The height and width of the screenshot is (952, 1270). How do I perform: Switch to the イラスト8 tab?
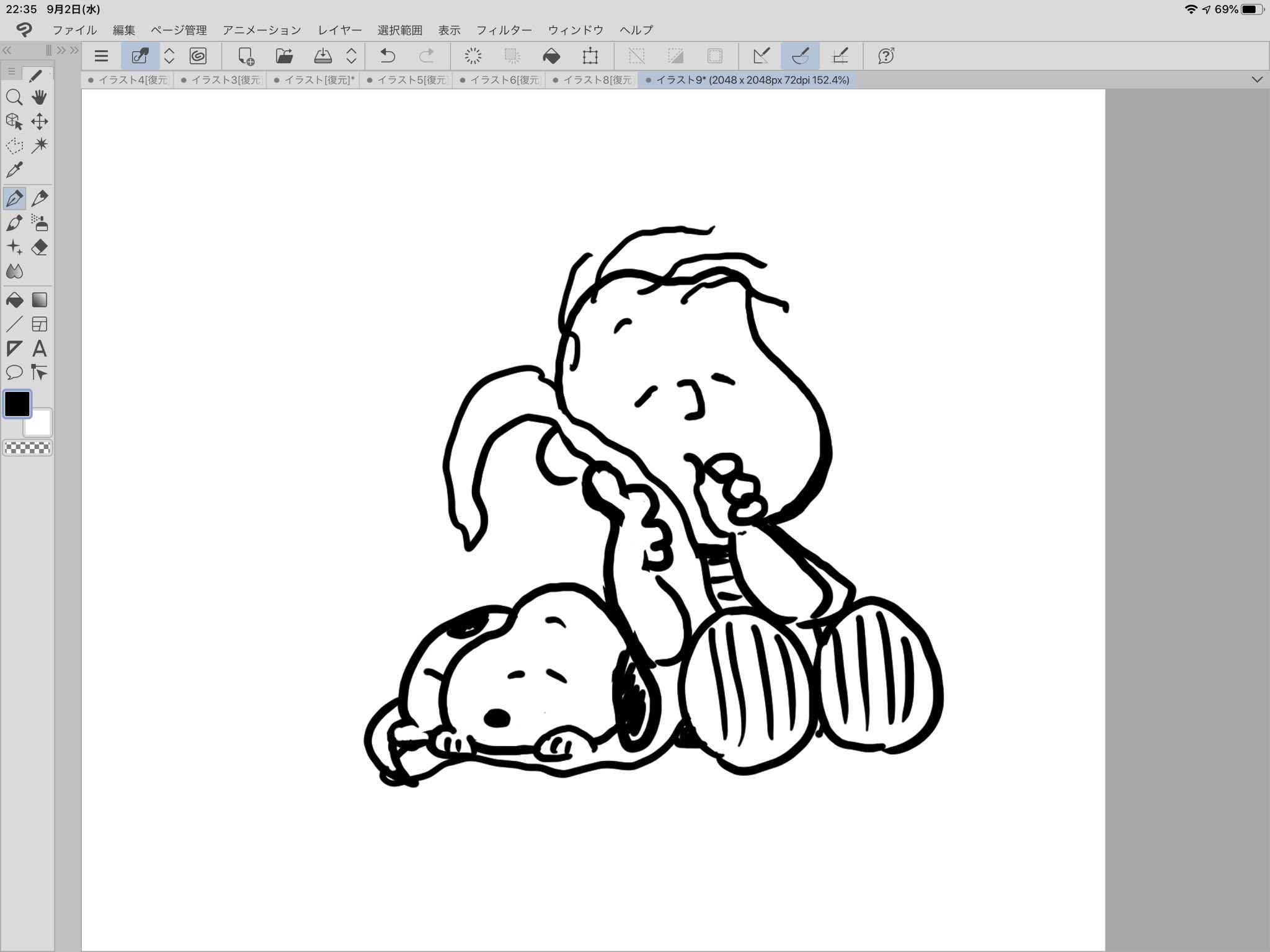pos(592,80)
